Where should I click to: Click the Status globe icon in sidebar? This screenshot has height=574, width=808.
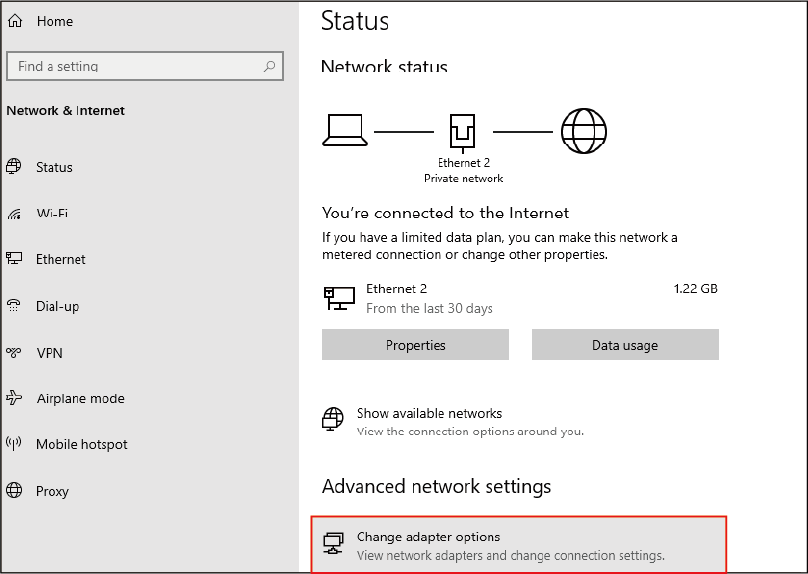click(x=15, y=167)
